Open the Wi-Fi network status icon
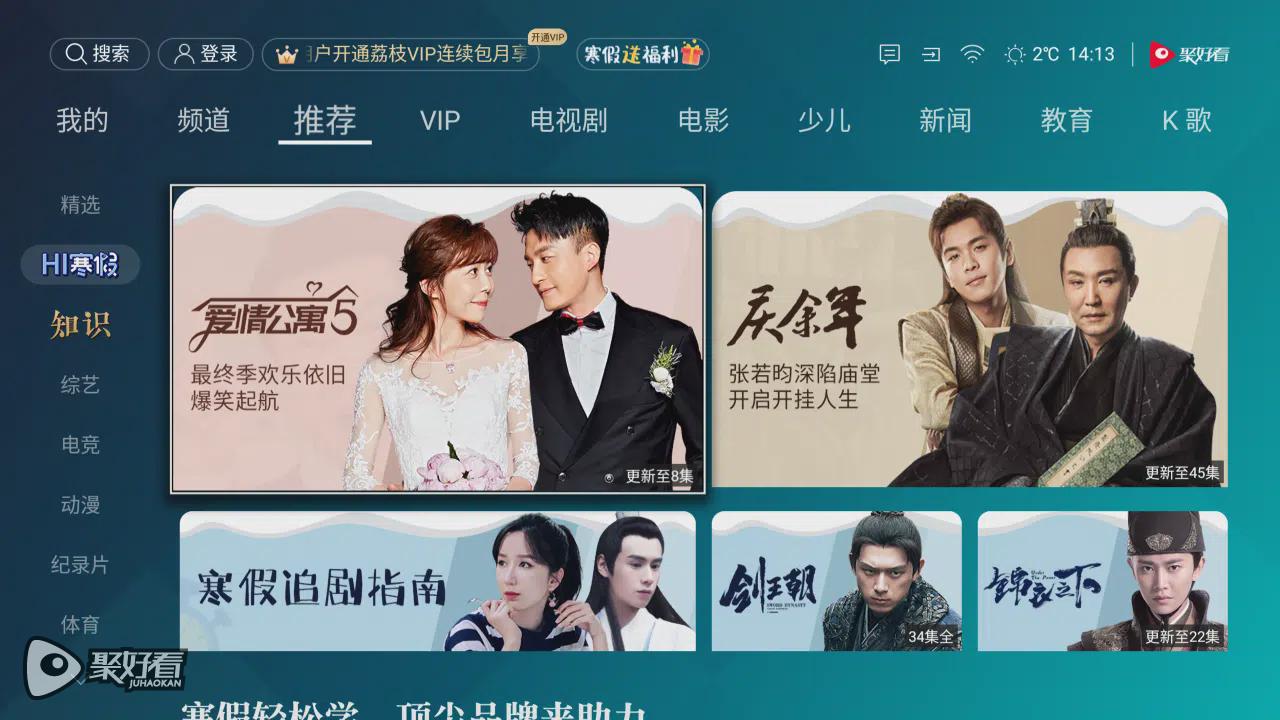Viewport: 1280px width, 720px height. (x=972, y=54)
